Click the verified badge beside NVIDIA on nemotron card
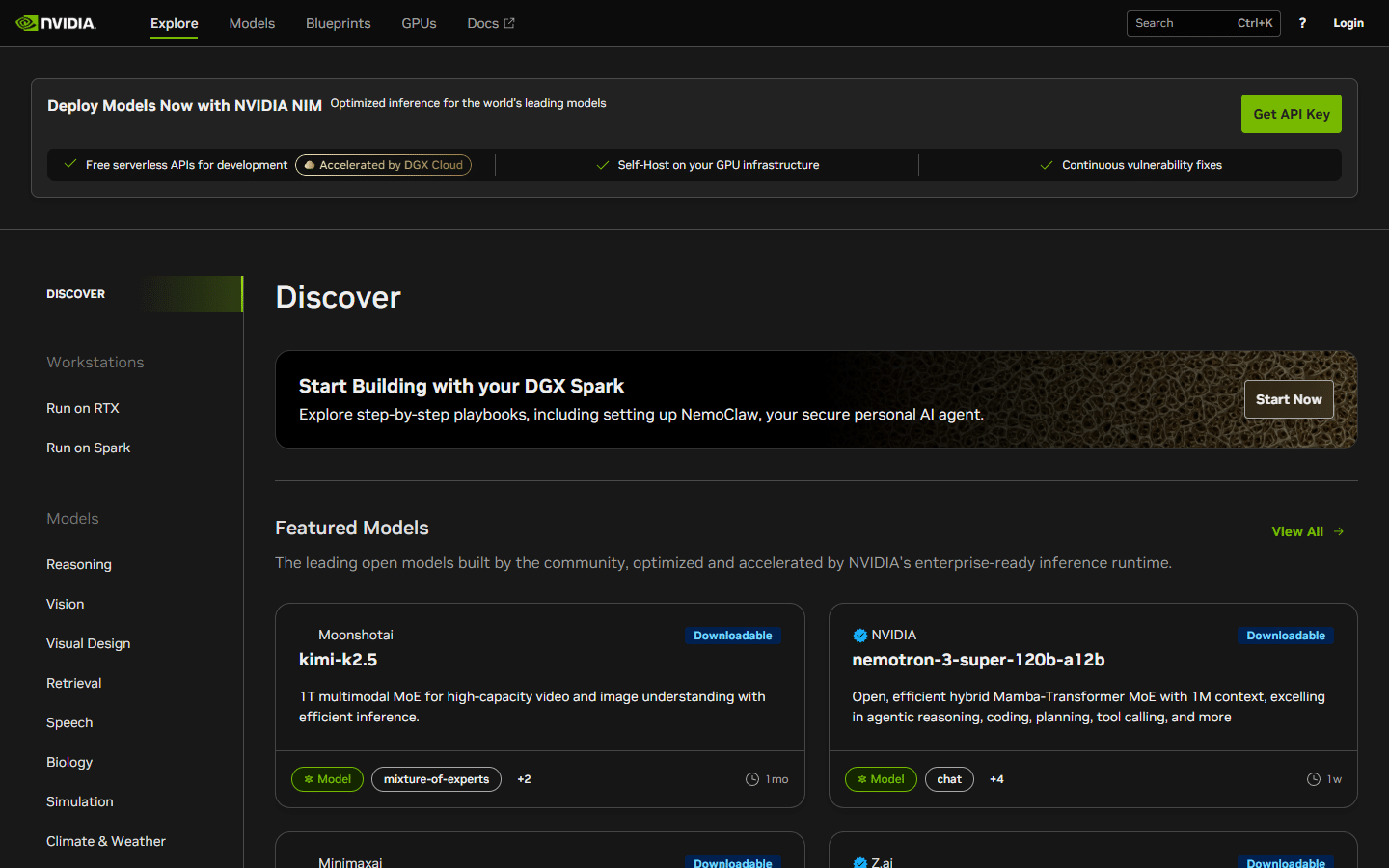 (x=859, y=635)
